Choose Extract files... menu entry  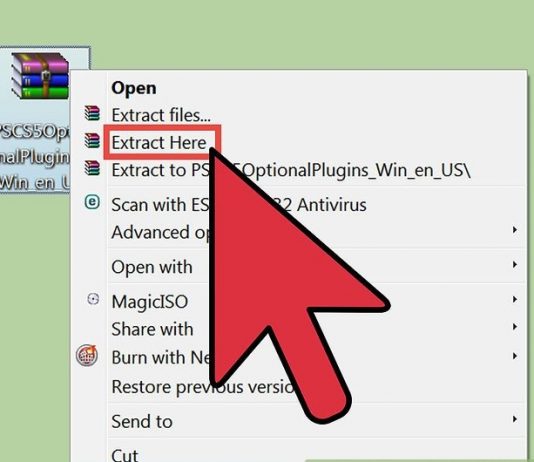(x=161, y=115)
